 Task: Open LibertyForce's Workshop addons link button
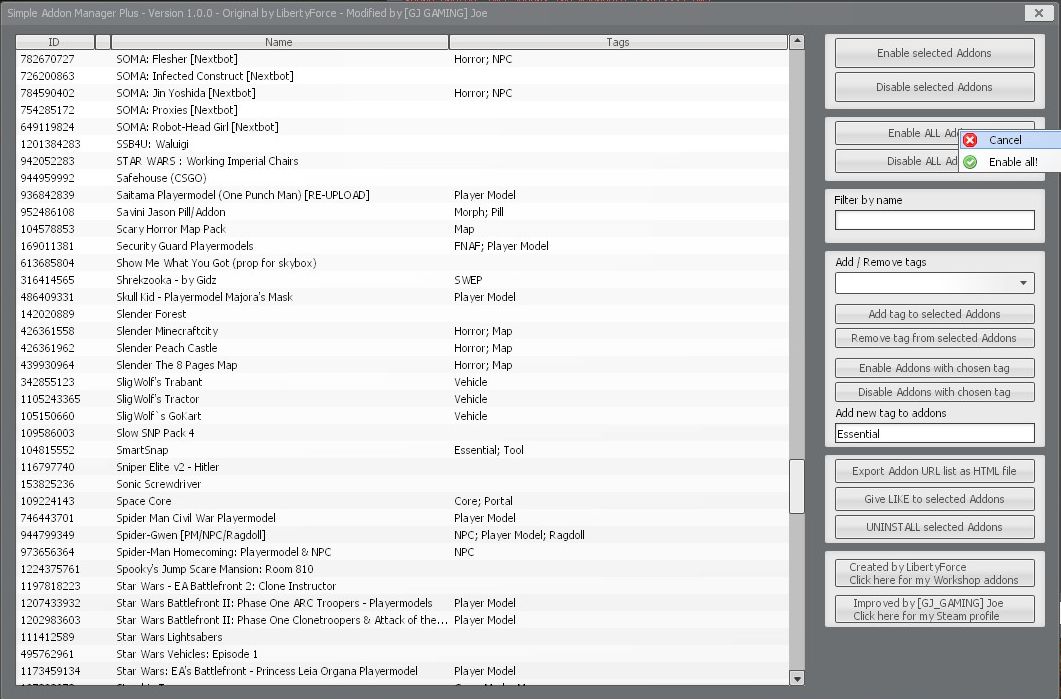[x=934, y=573]
